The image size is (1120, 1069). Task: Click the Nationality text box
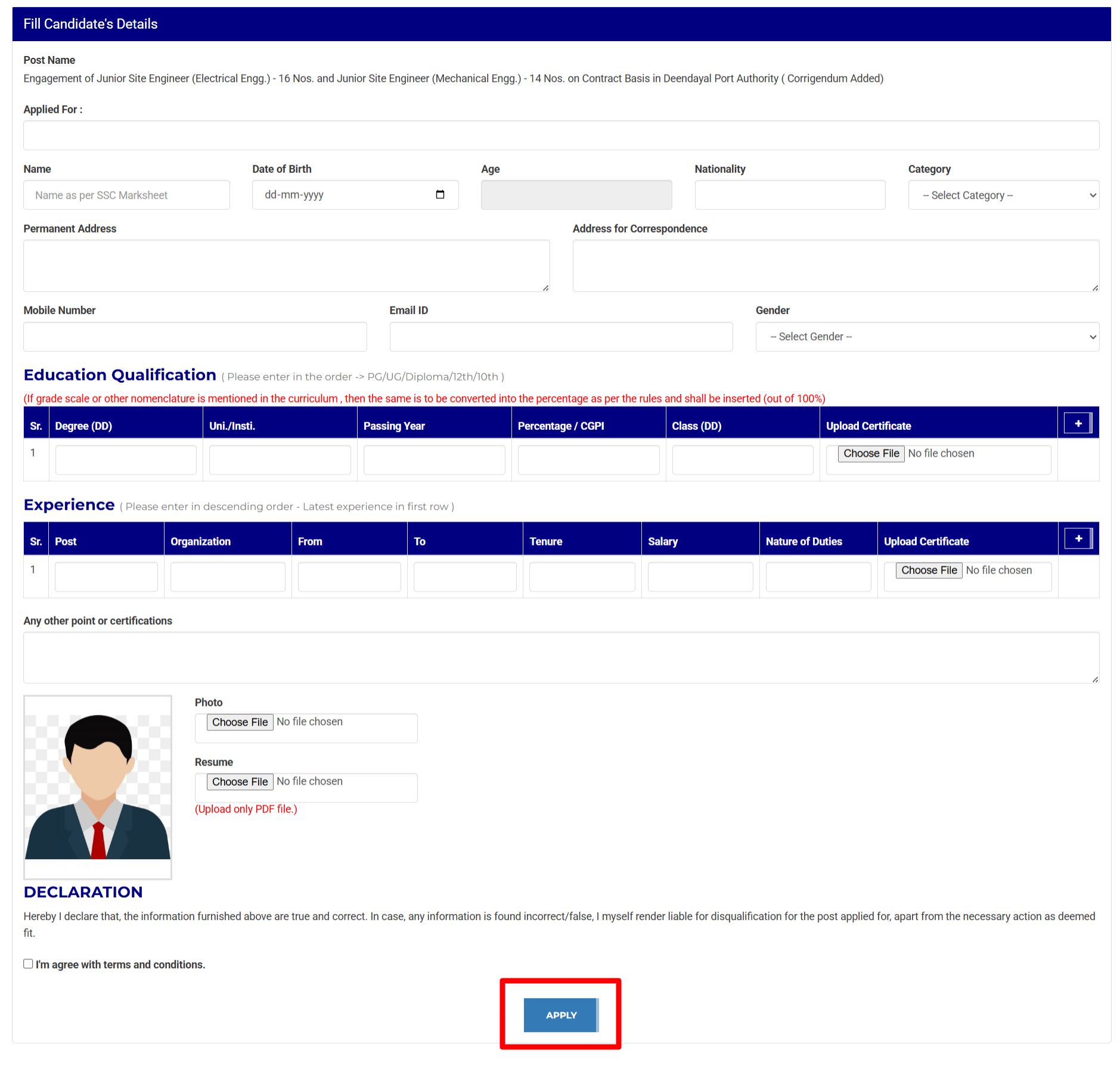point(790,196)
